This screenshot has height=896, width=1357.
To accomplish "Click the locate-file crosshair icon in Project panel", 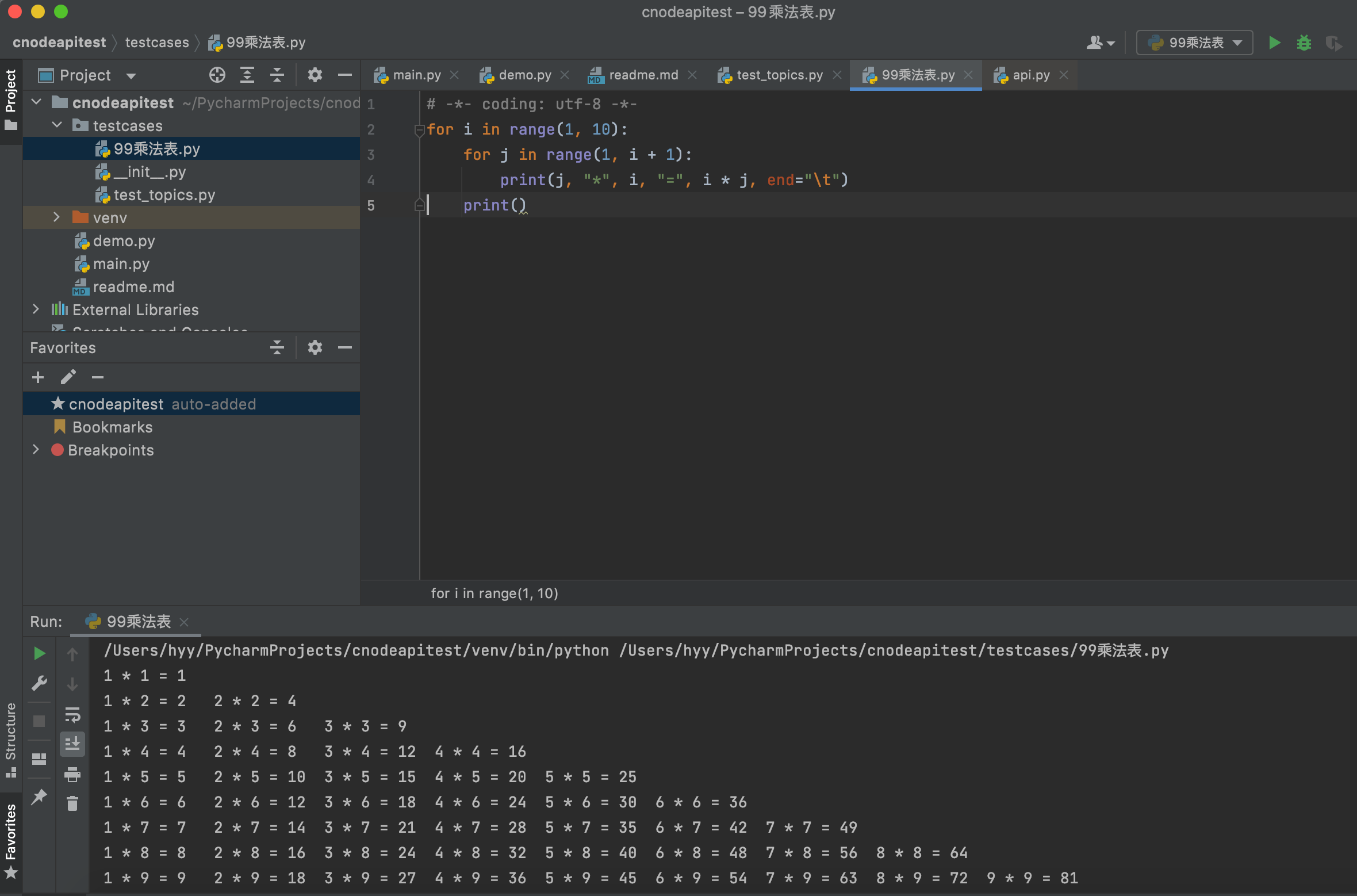I will (217, 75).
